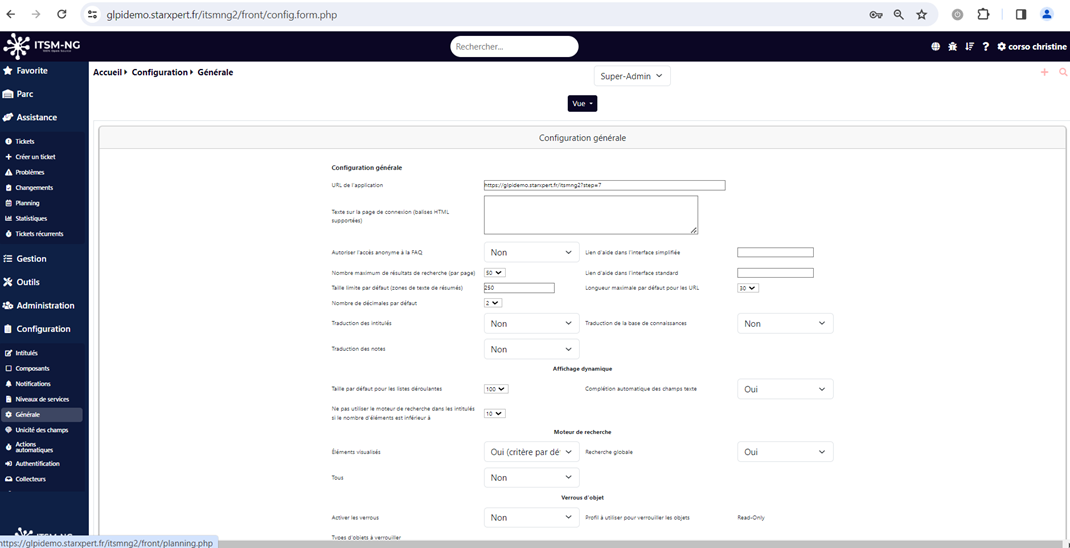Viewport: 1070px width, 548px height.
Task: Go back with browser back arrow
Action: [11, 14]
